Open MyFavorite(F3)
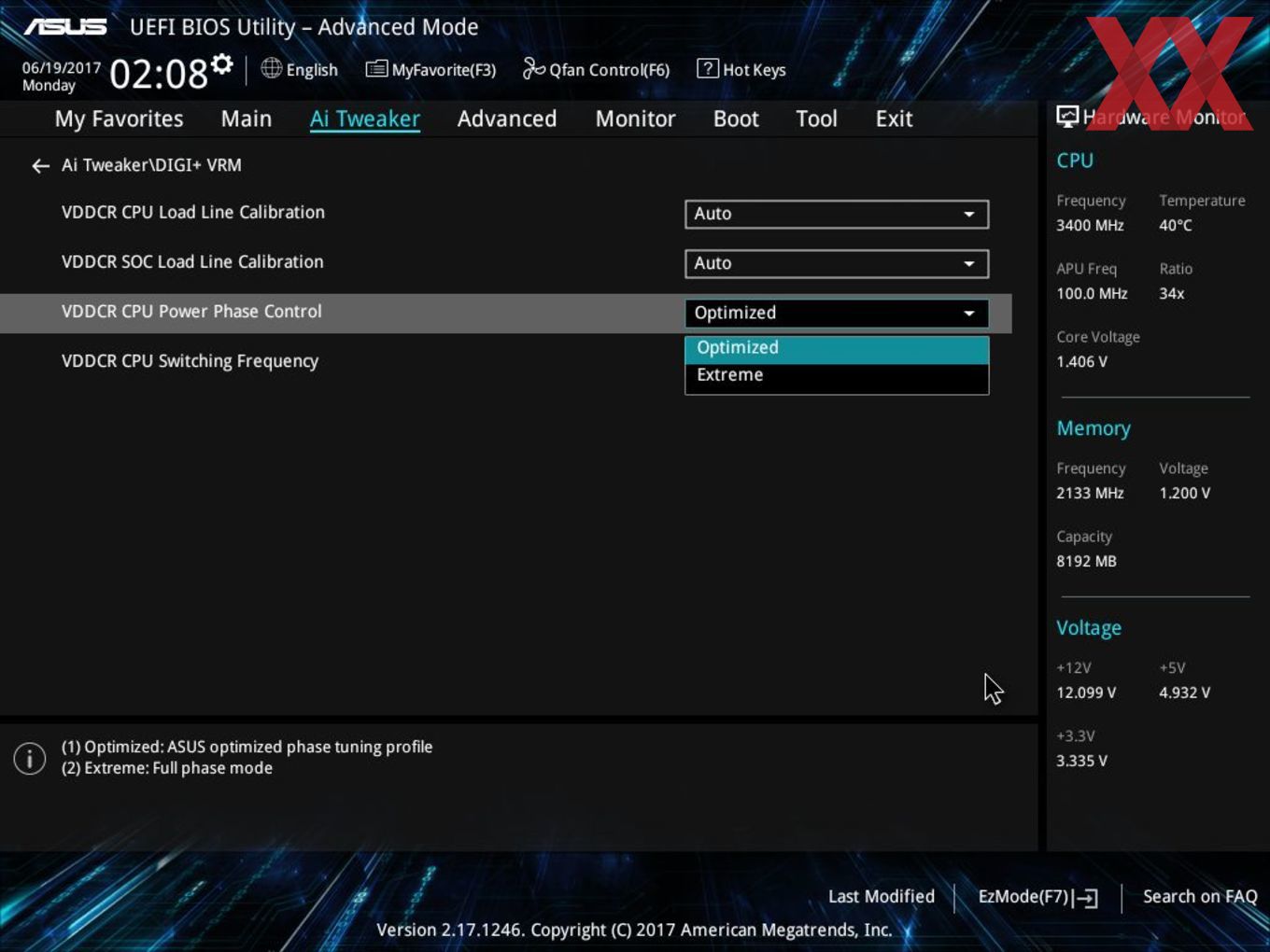Viewport: 1270px width, 952px height. pos(431,69)
